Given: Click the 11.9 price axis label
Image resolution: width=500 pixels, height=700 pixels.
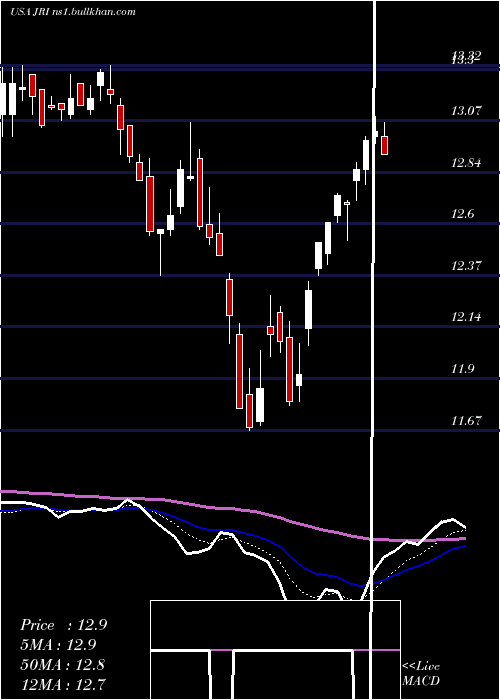Looking at the screenshot, I should point(462,369).
